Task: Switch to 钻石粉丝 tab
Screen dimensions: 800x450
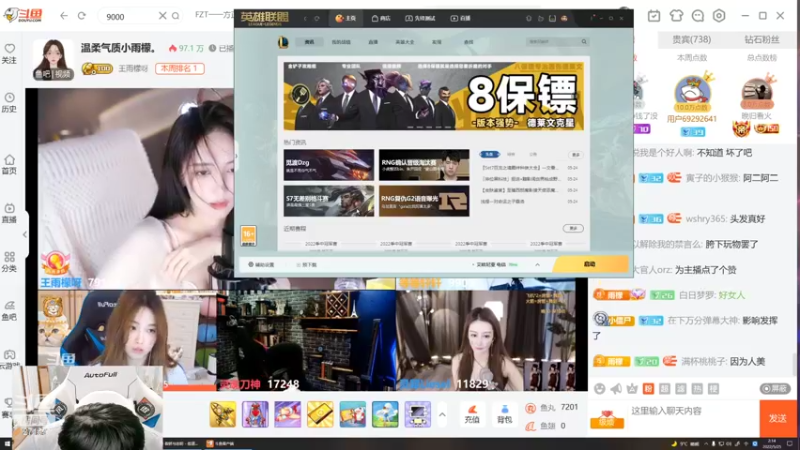Action: coord(762,39)
